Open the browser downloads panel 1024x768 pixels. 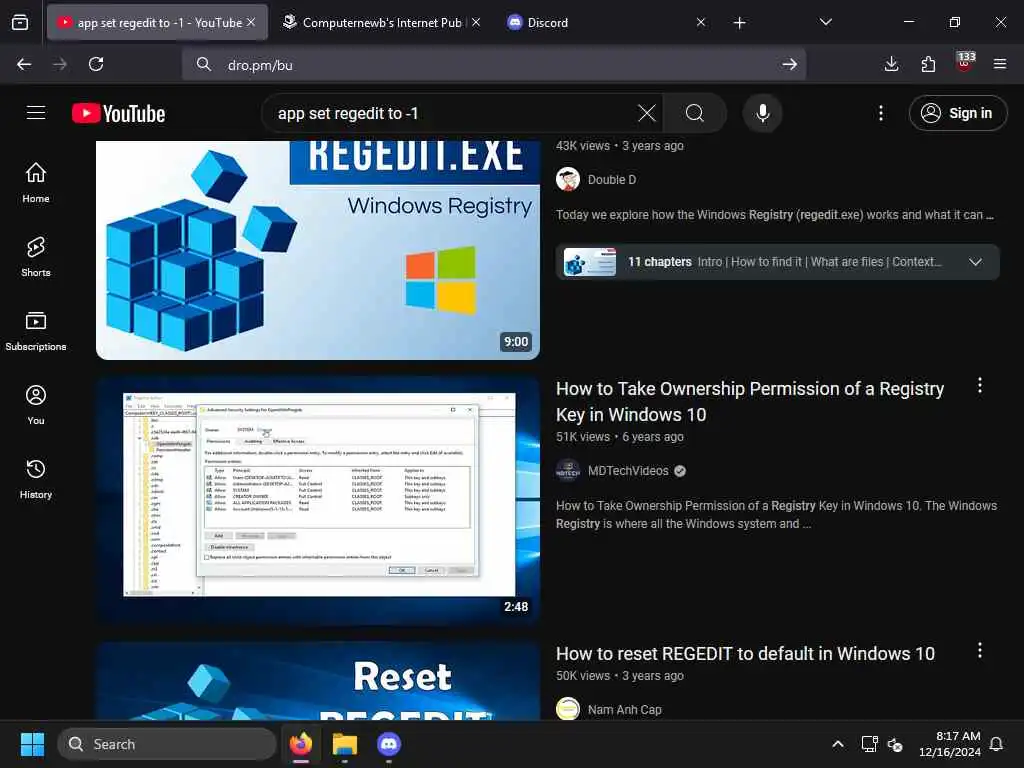[x=891, y=64]
